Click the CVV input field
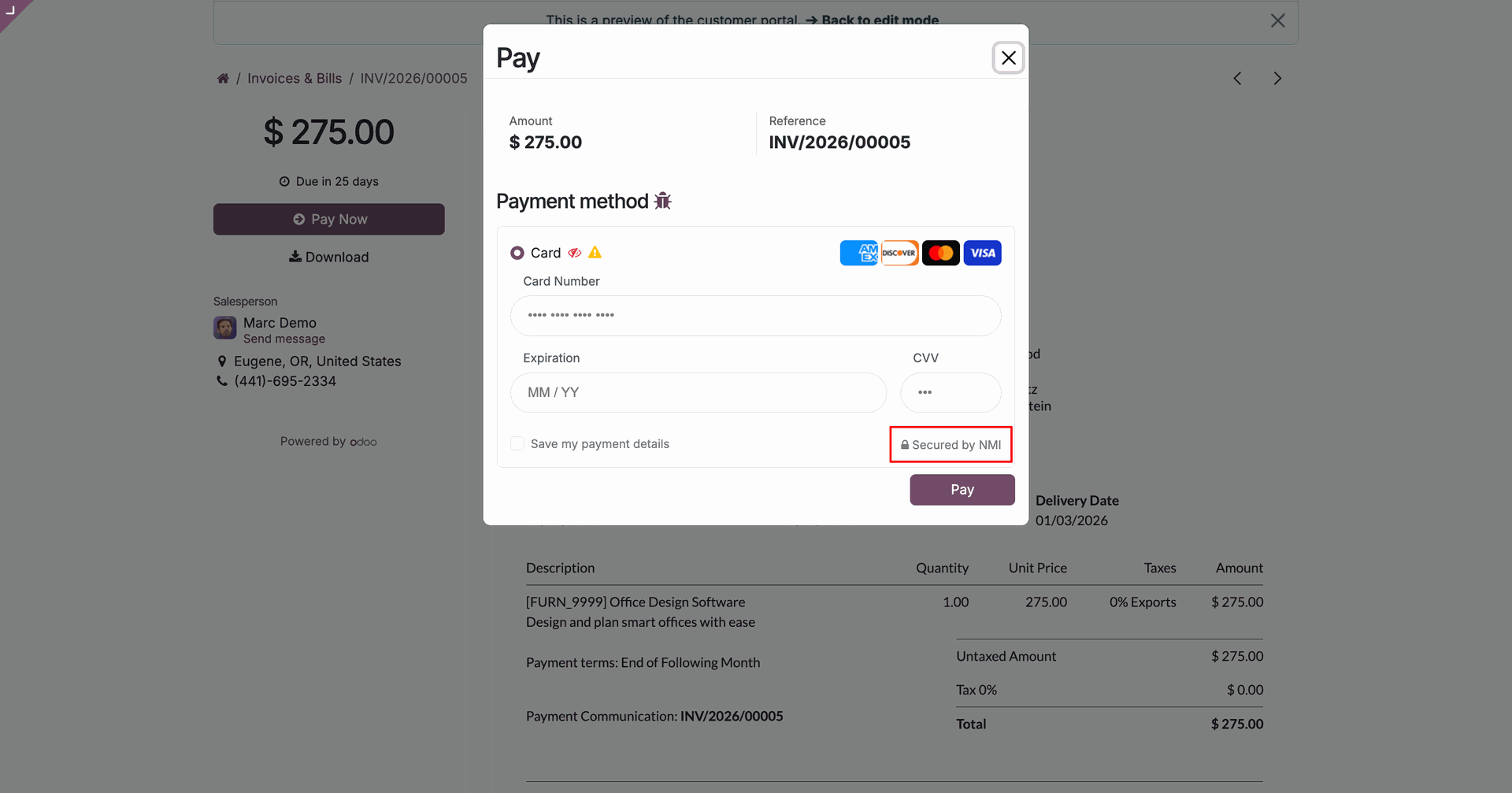The image size is (1512, 793). coord(951,393)
